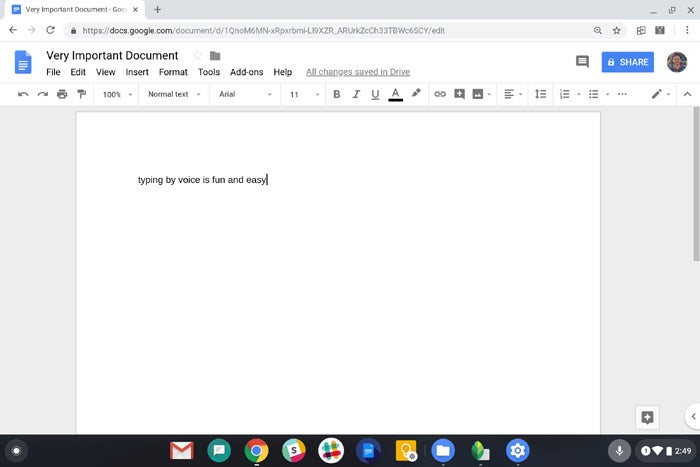The height and width of the screenshot is (467, 700).
Task: Click the Insert image icon
Action: [478, 94]
